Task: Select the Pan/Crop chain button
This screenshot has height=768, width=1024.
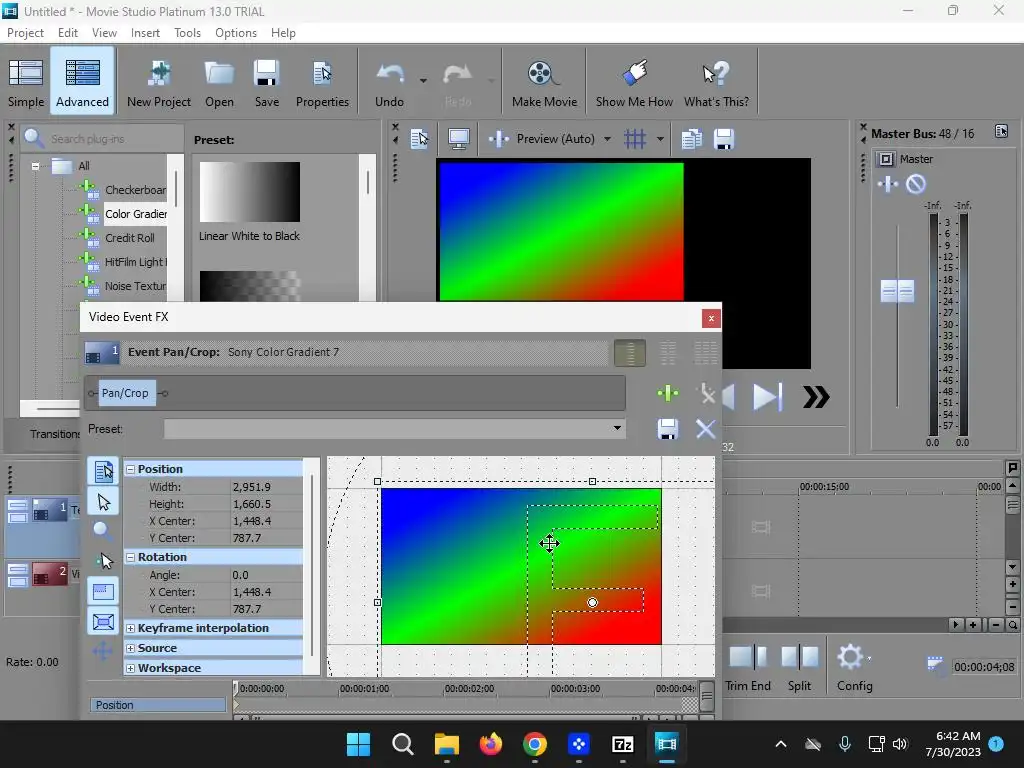Action: [x=125, y=393]
